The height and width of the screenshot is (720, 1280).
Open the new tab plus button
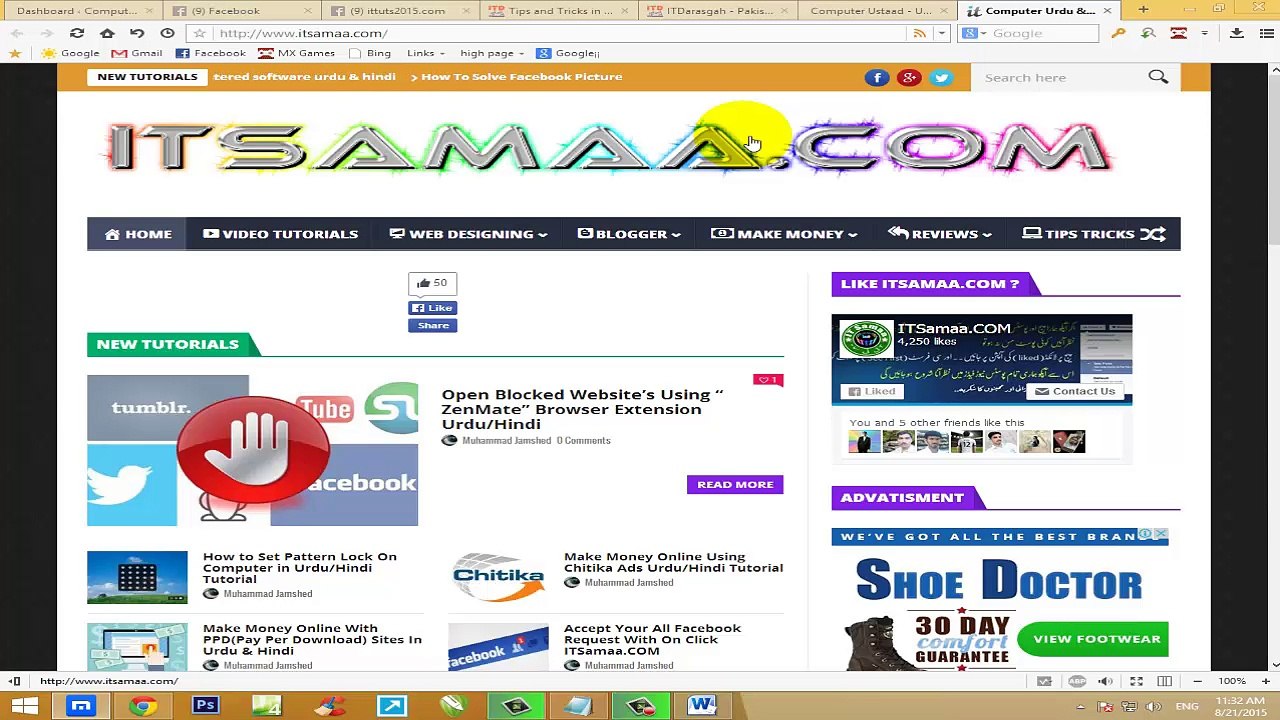tap(1143, 10)
